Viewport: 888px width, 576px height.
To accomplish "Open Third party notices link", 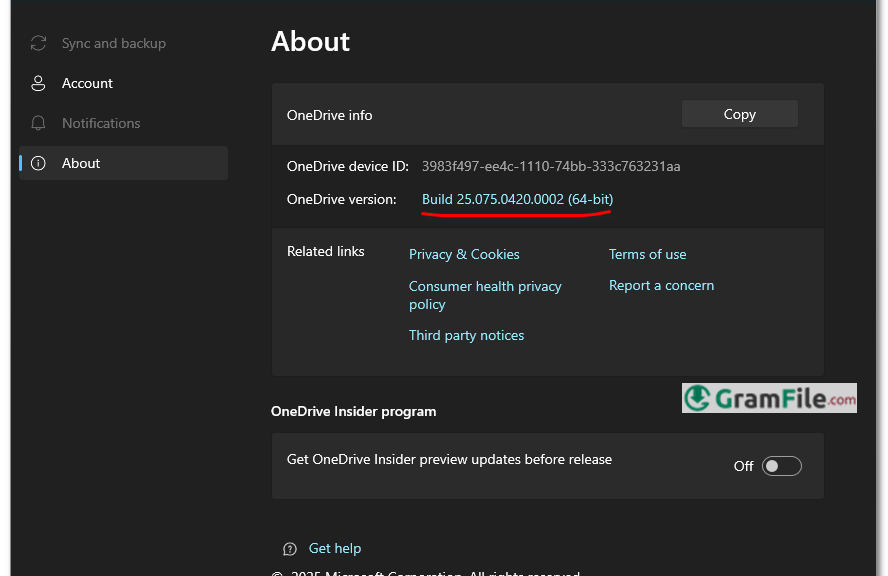I will pyautogui.click(x=466, y=335).
